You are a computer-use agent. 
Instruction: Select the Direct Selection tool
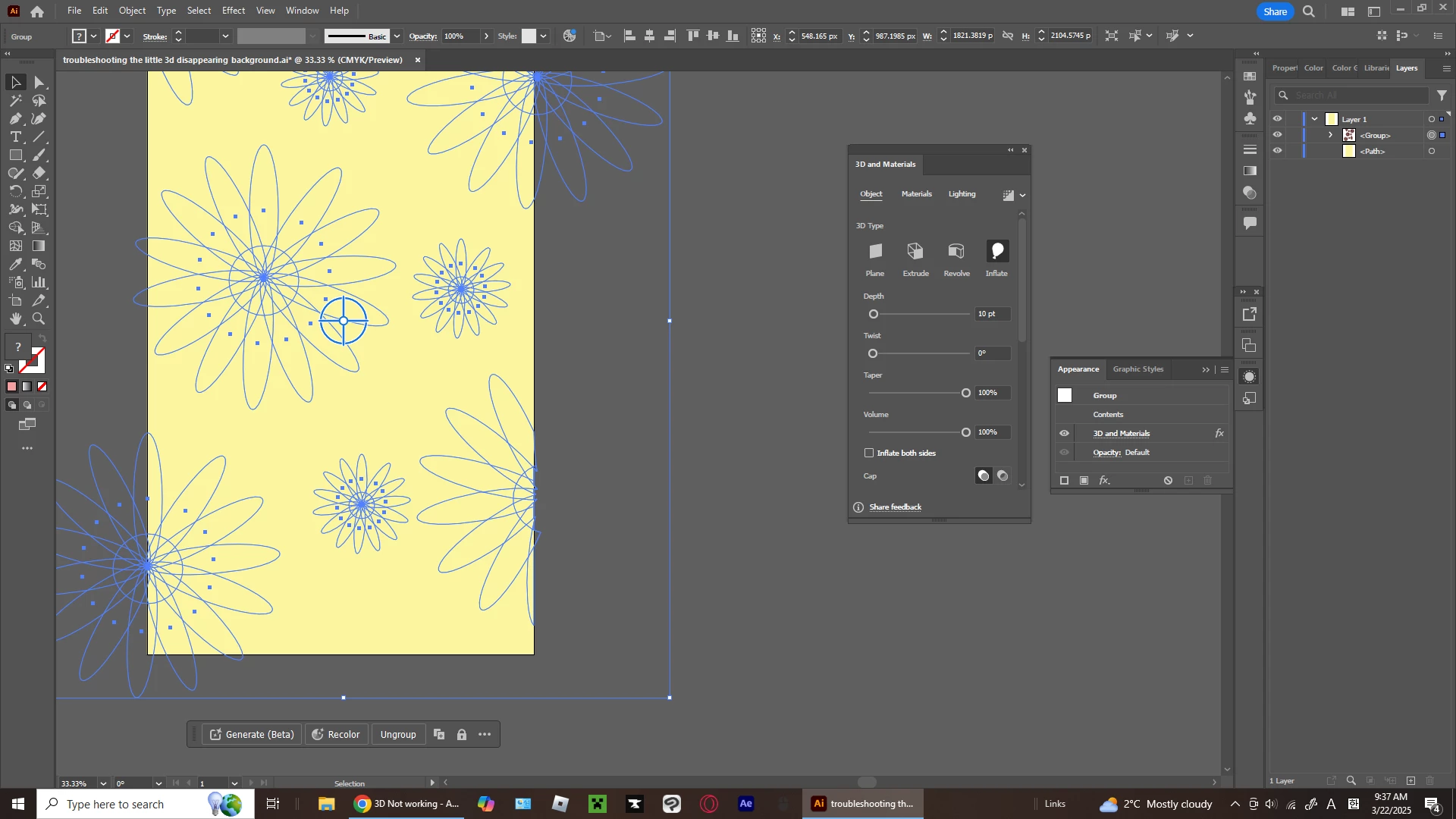tap(39, 83)
